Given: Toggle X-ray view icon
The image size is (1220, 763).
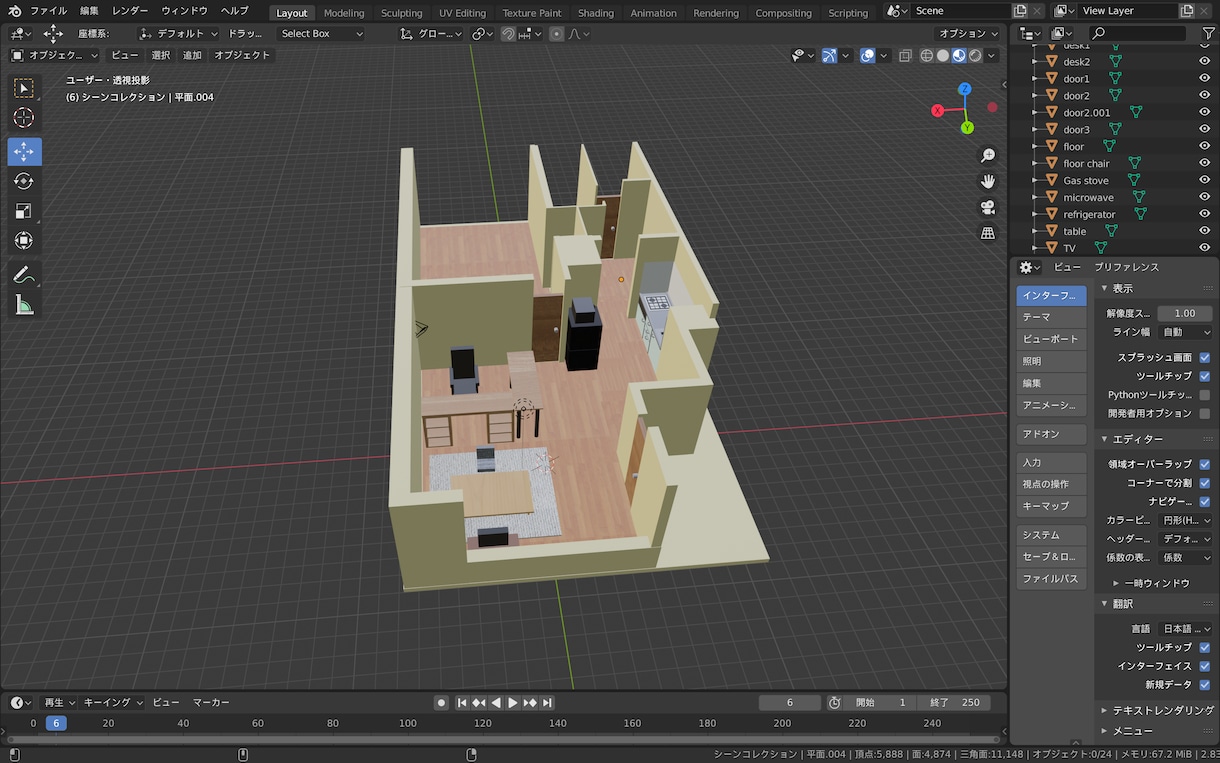Looking at the screenshot, I should pyautogui.click(x=904, y=56).
